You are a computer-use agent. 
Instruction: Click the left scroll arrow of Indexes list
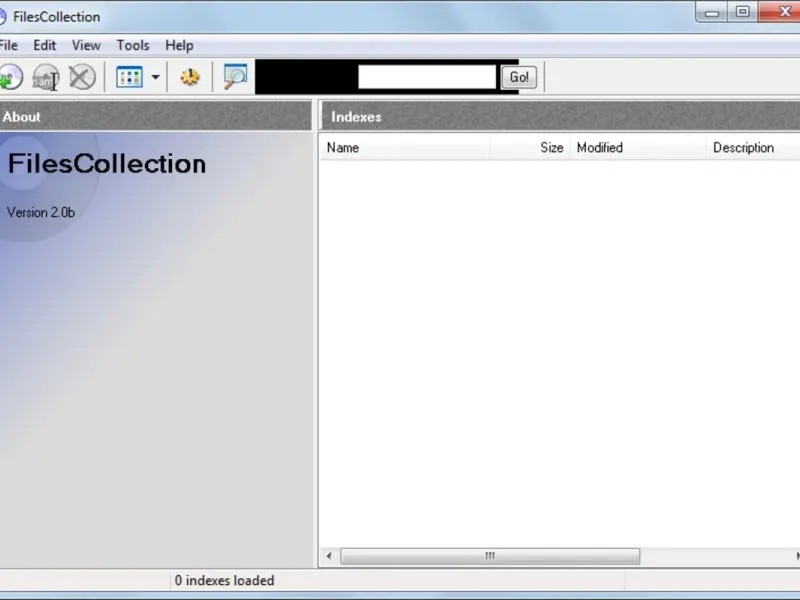click(329, 556)
